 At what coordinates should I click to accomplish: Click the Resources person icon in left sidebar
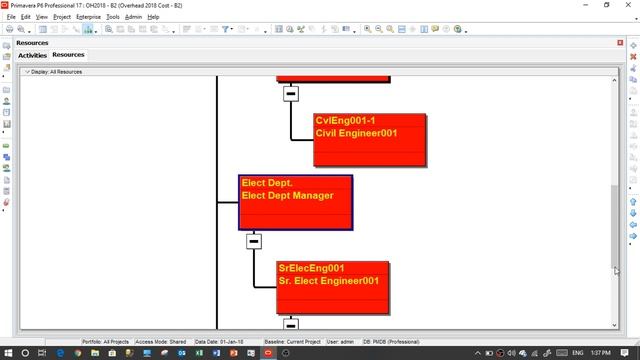[x=7, y=101]
